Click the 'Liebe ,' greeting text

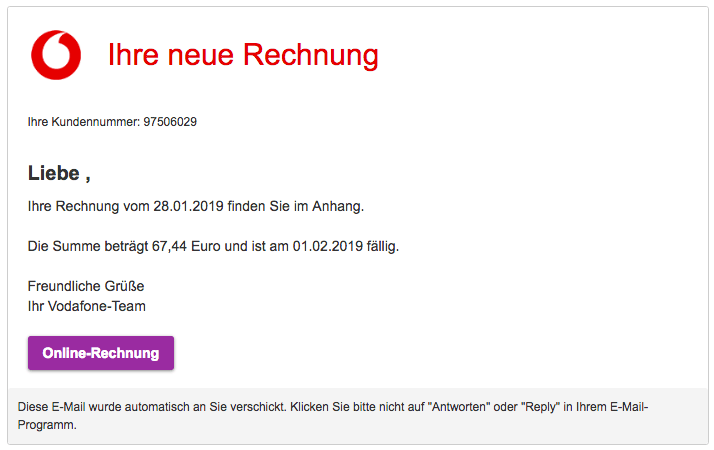(x=59, y=174)
